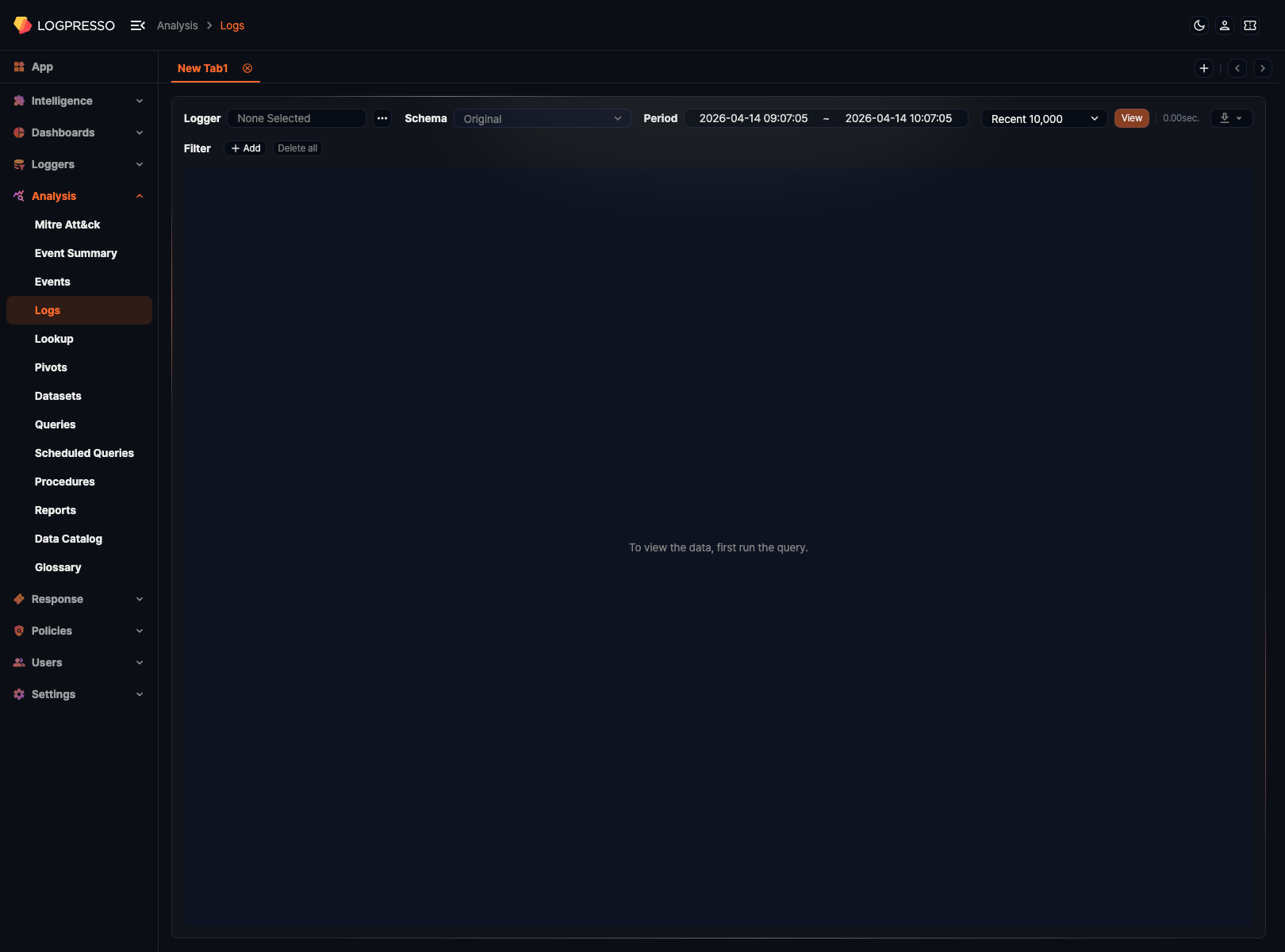Click the View button to run query

point(1131,117)
